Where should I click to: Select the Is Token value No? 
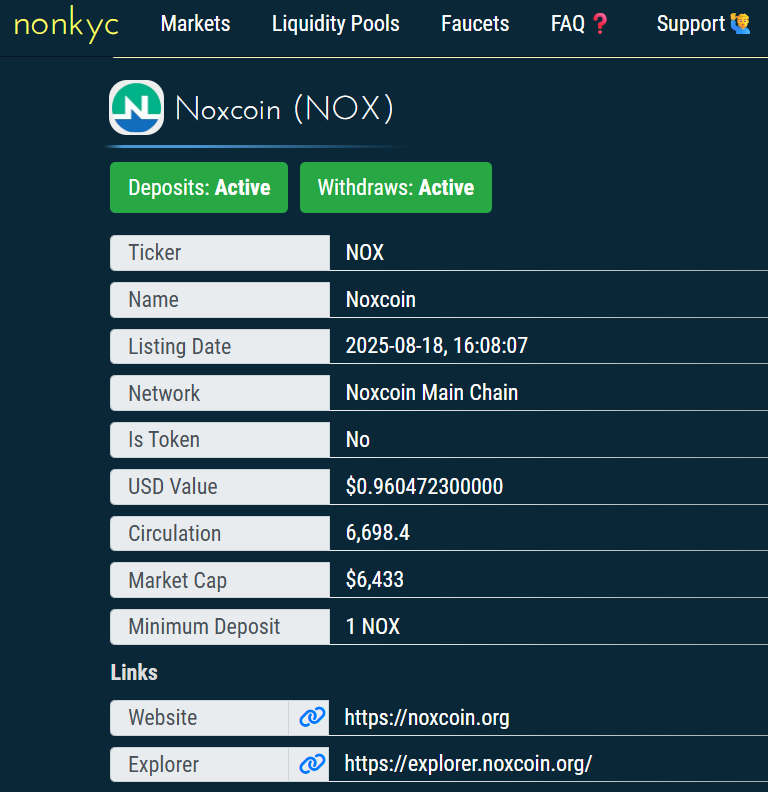[358, 439]
